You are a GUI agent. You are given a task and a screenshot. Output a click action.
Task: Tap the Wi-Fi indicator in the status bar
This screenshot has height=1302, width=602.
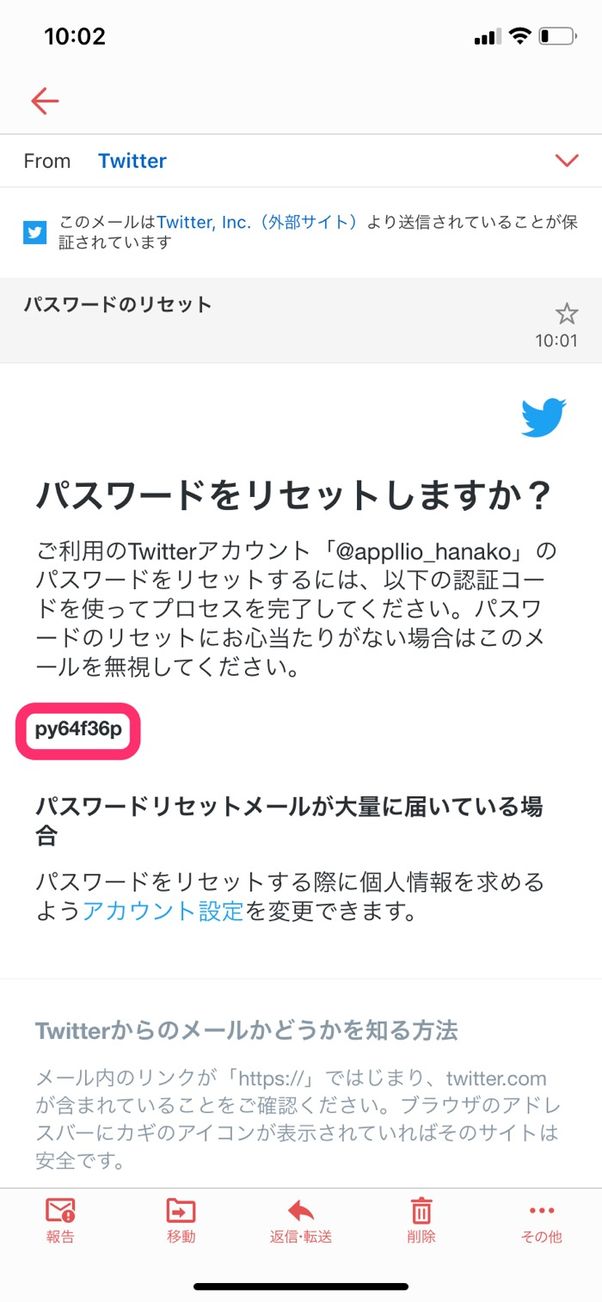519,36
